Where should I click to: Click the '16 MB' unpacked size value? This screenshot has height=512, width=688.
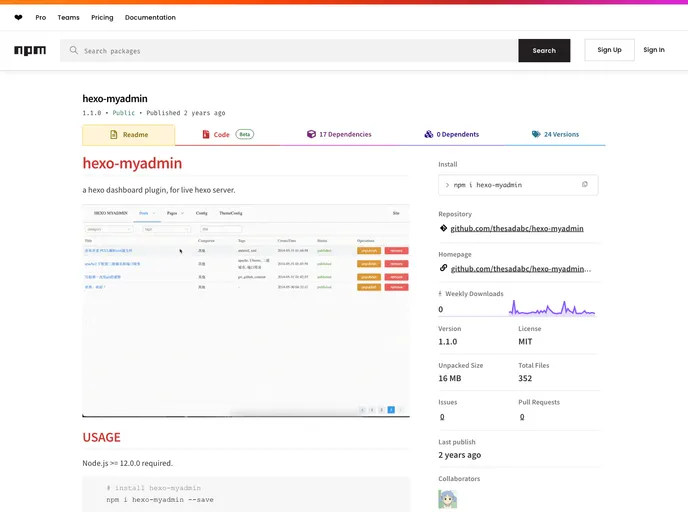[450, 378]
